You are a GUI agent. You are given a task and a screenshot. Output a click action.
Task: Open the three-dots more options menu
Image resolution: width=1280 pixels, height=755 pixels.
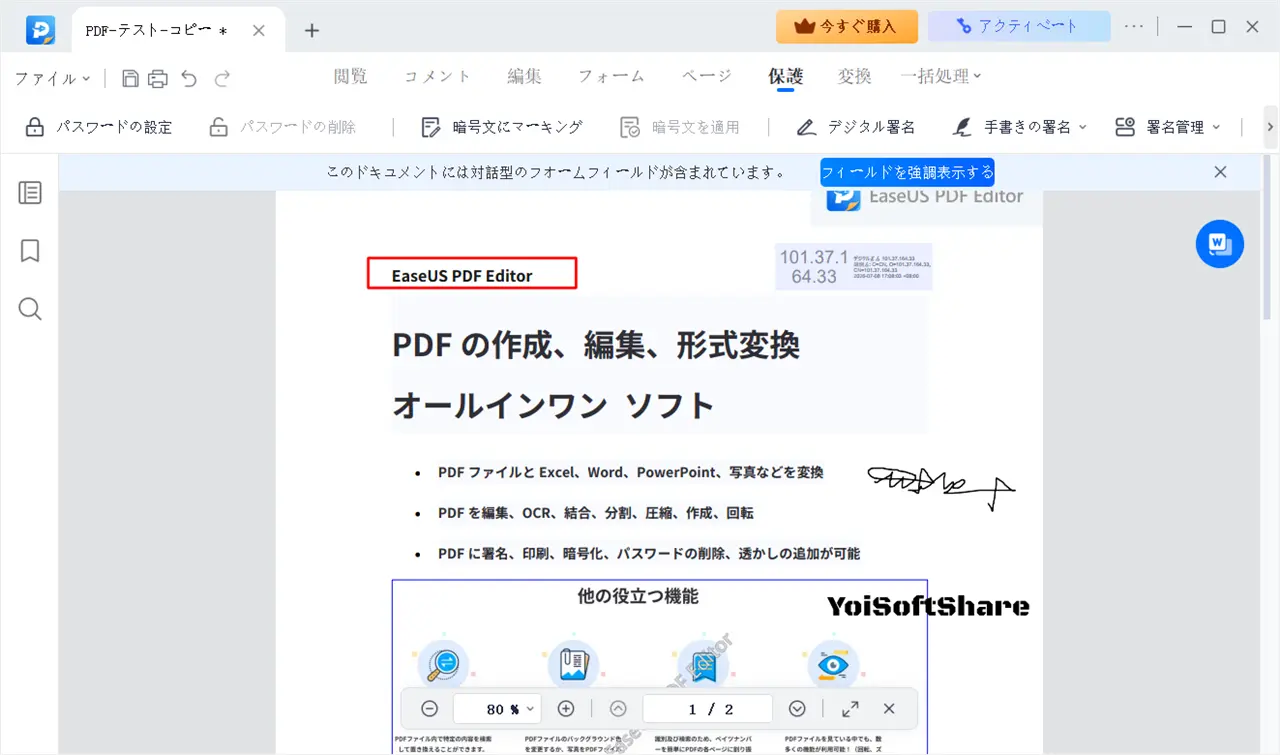[1134, 27]
